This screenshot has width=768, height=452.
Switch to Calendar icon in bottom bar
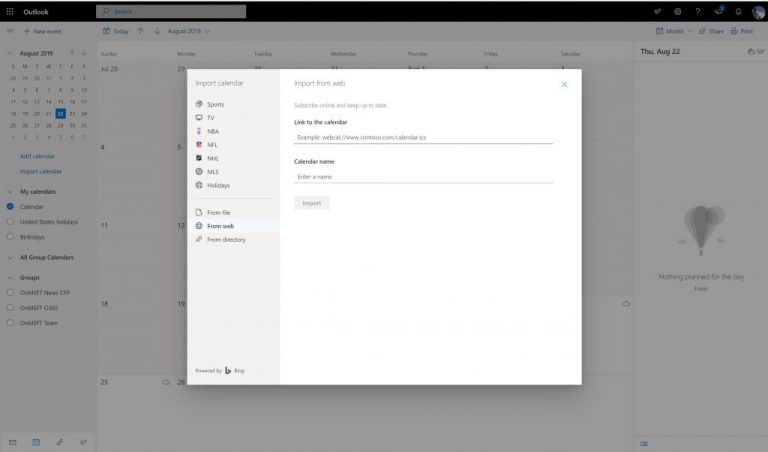click(36, 442)
